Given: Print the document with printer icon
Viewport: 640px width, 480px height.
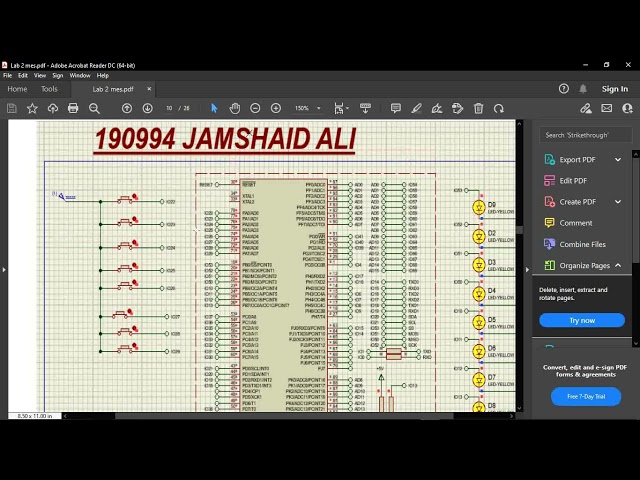Looking at the screenshot, I should pyautogui.click(x=73, y=108).
